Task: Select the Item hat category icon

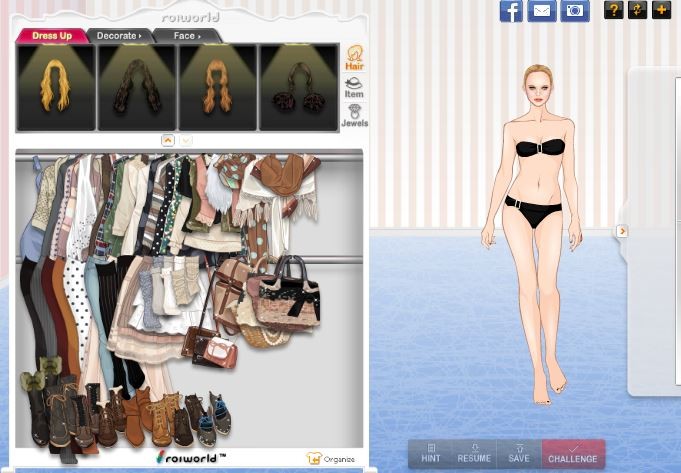Action: coord(354,87)
